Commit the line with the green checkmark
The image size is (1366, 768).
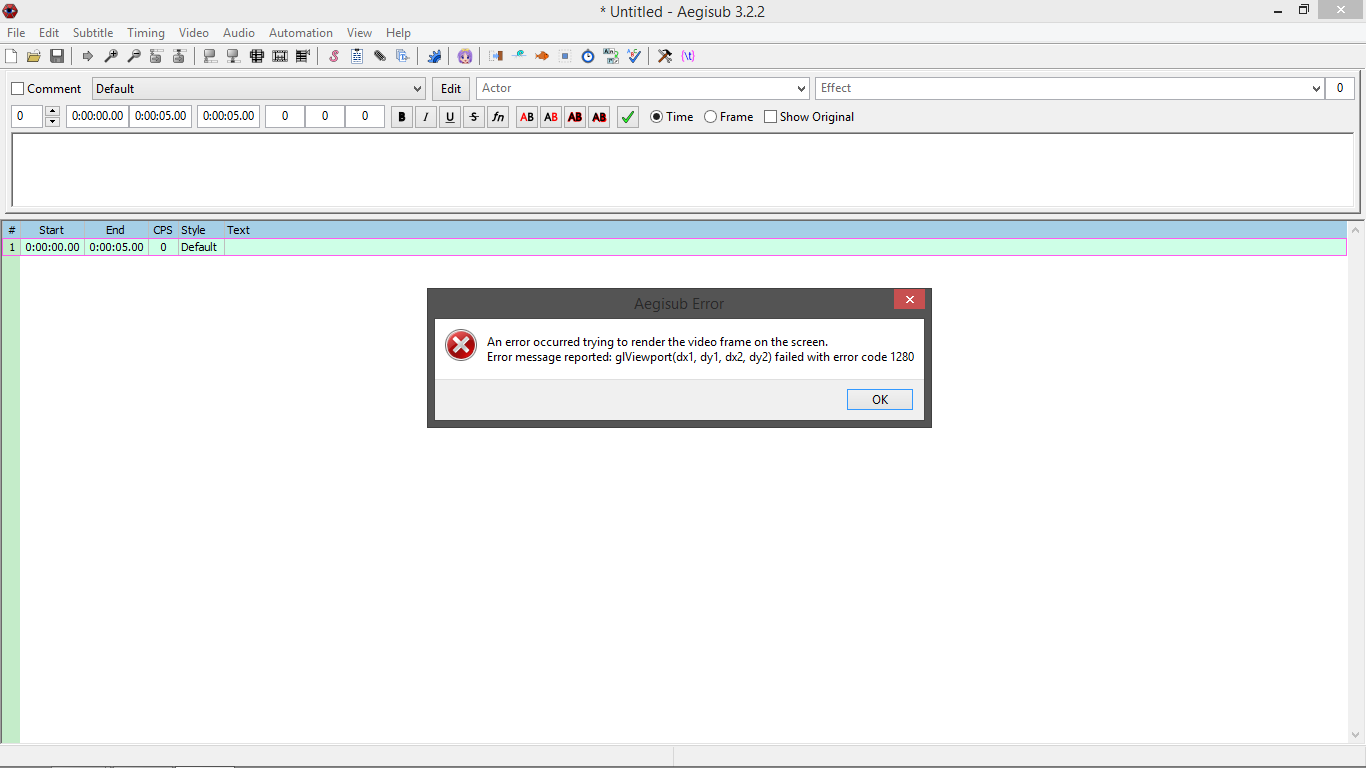click(x=628, y=117)
